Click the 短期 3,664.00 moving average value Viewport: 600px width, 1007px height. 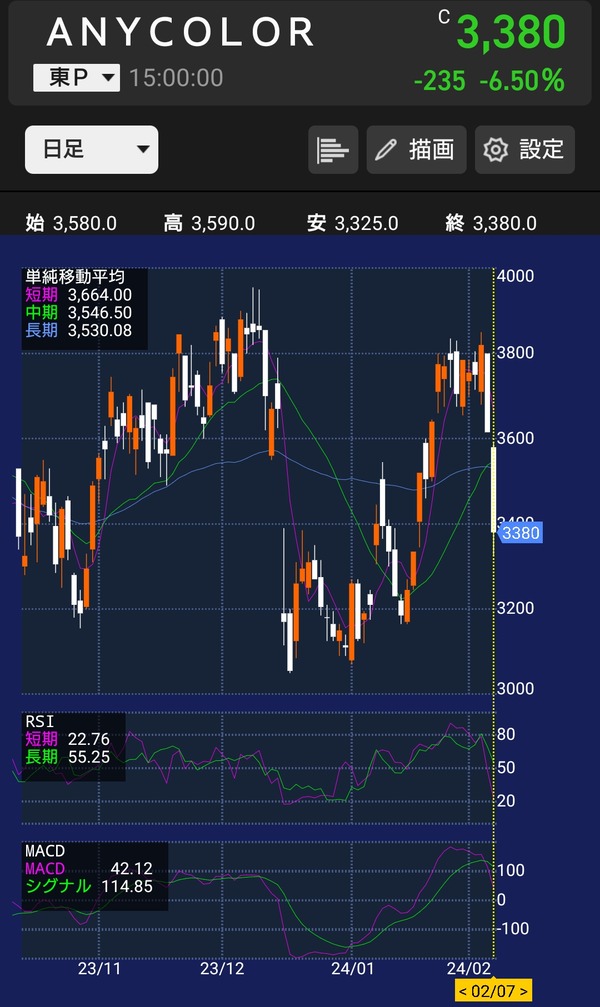tap(78, 295)
